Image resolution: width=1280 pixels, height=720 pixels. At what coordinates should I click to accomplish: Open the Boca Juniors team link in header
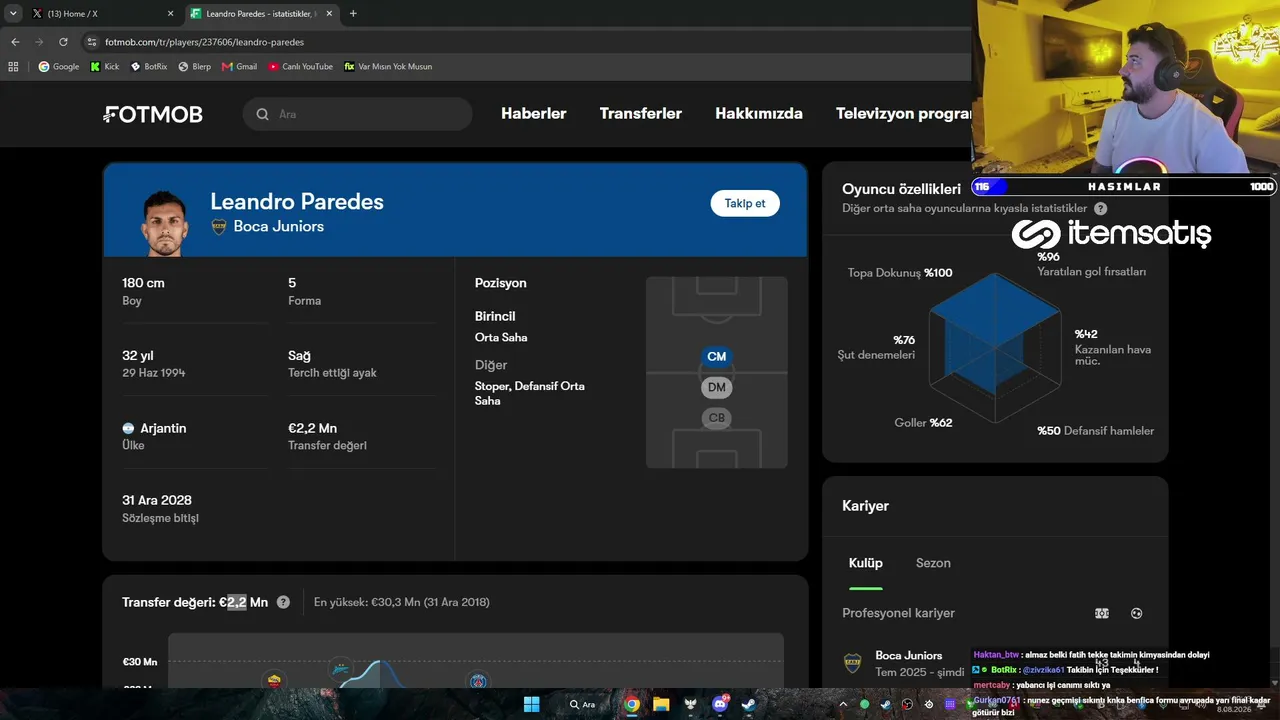click(279, 227)
